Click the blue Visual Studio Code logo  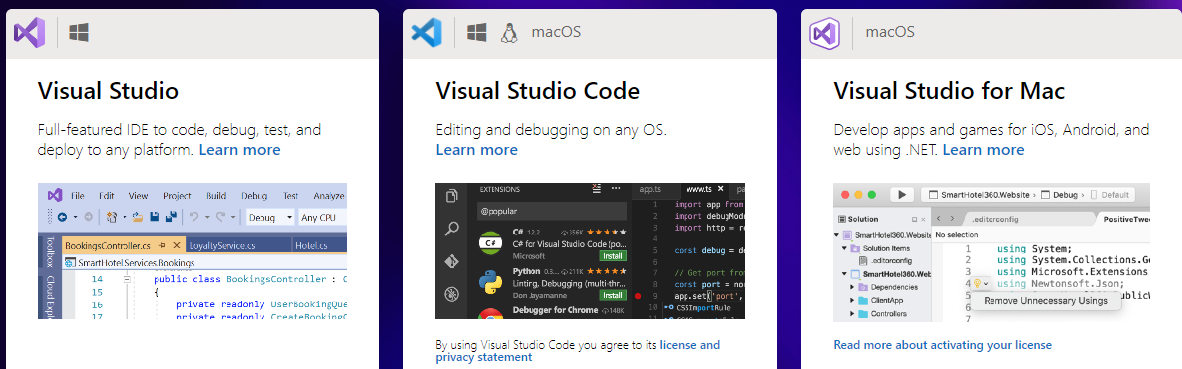(x=426, y=32)
